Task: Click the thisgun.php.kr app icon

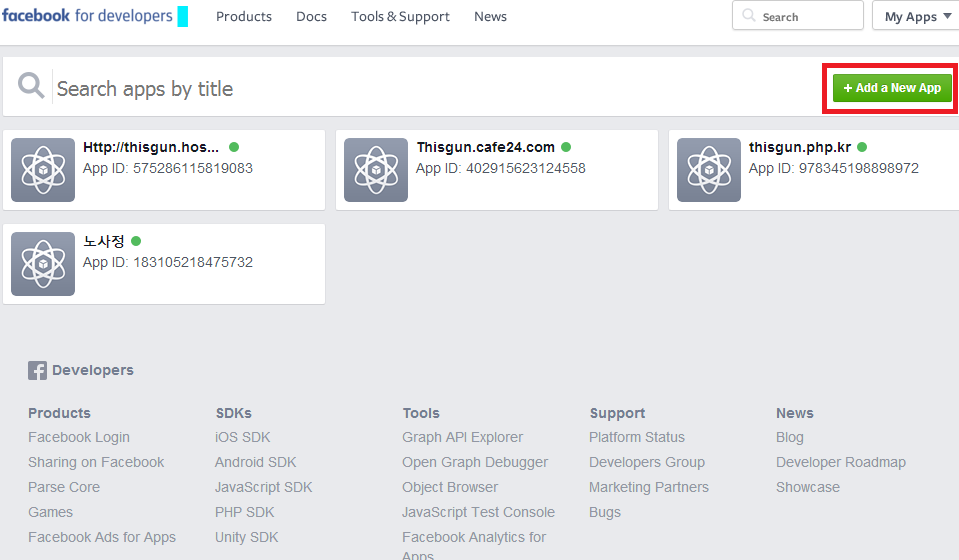Action: 708,170
